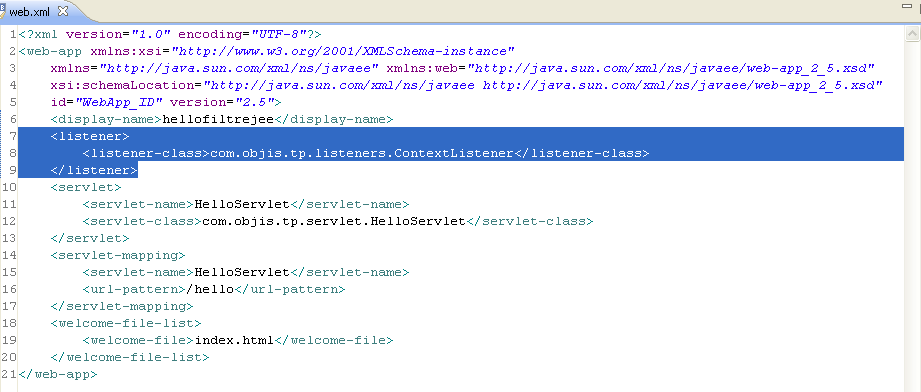This screenshot has height=392, width=921.
Task: Click the "WebApp_ID" id value
Action: pyautogui.click(x=119, y=102)
